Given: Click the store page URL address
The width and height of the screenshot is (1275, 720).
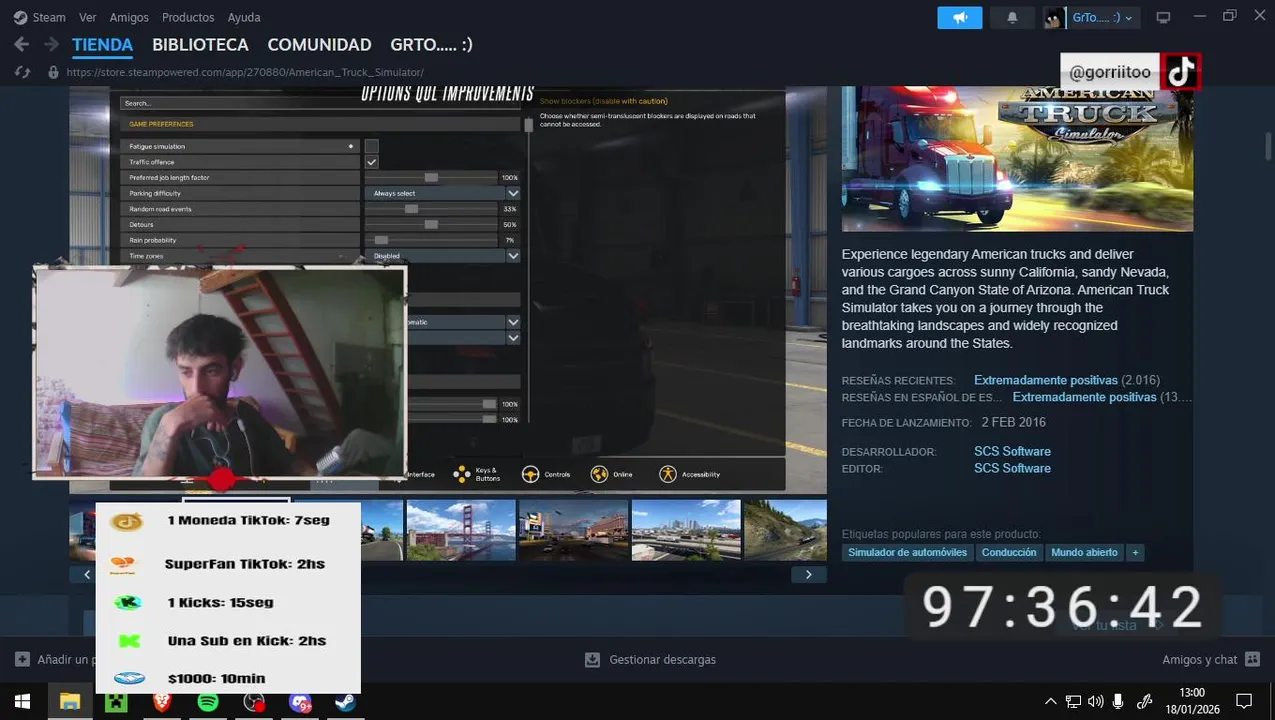Looking at the screenshot, I should (245, 72).
